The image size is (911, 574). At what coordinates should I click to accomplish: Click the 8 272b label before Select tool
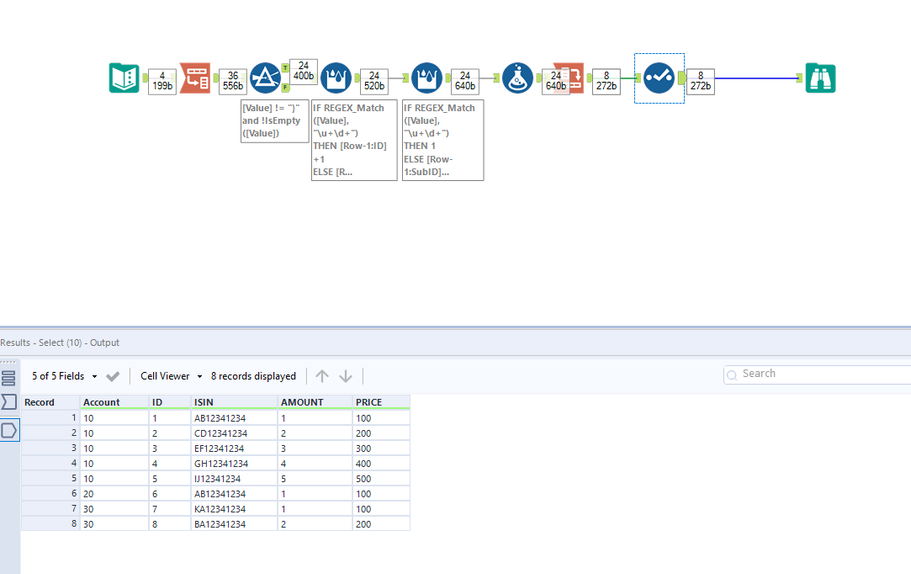click(606, 81)
